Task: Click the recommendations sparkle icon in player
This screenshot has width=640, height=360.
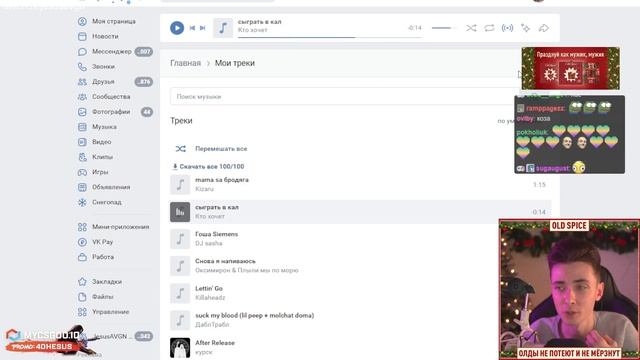Action: click(525, 28)
